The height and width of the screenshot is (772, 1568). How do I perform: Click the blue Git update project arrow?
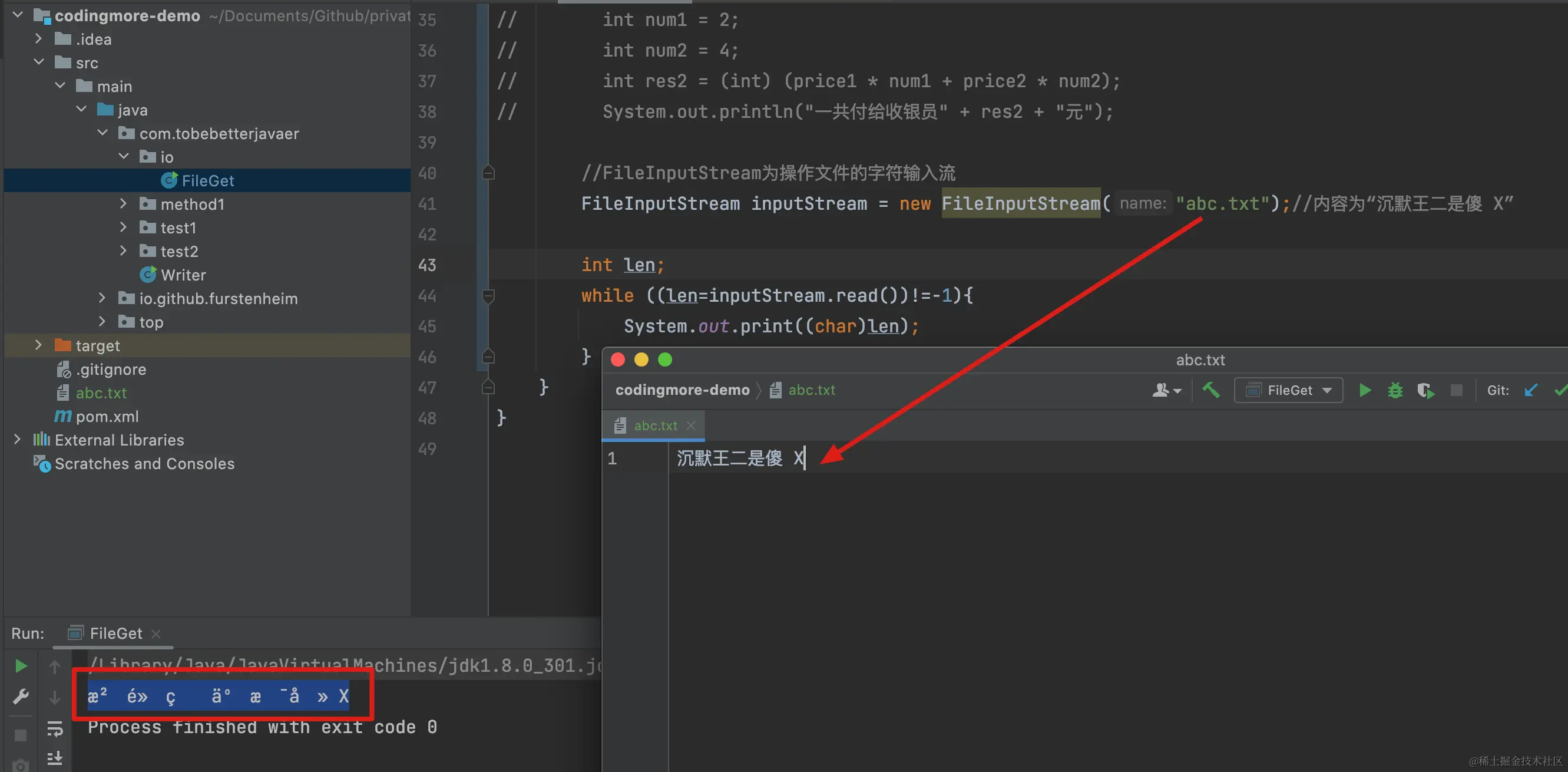tap(1531, 390)
